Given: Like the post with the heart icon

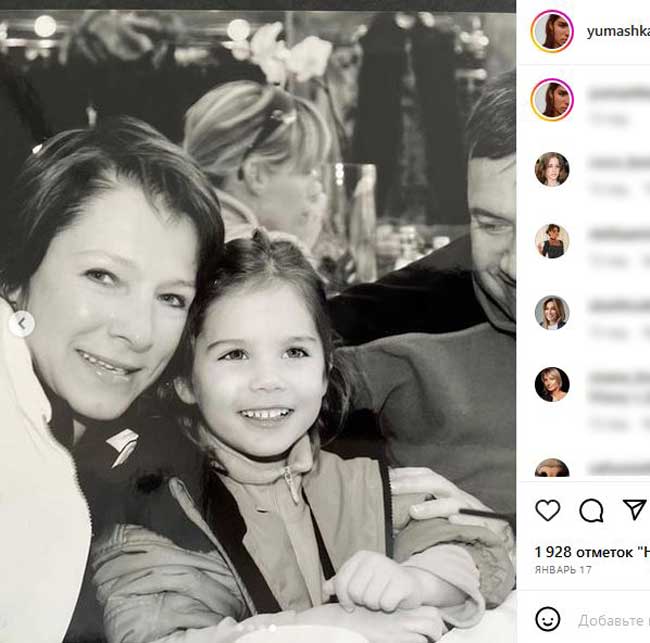Looking at the screenshot, I should [548, 510].
